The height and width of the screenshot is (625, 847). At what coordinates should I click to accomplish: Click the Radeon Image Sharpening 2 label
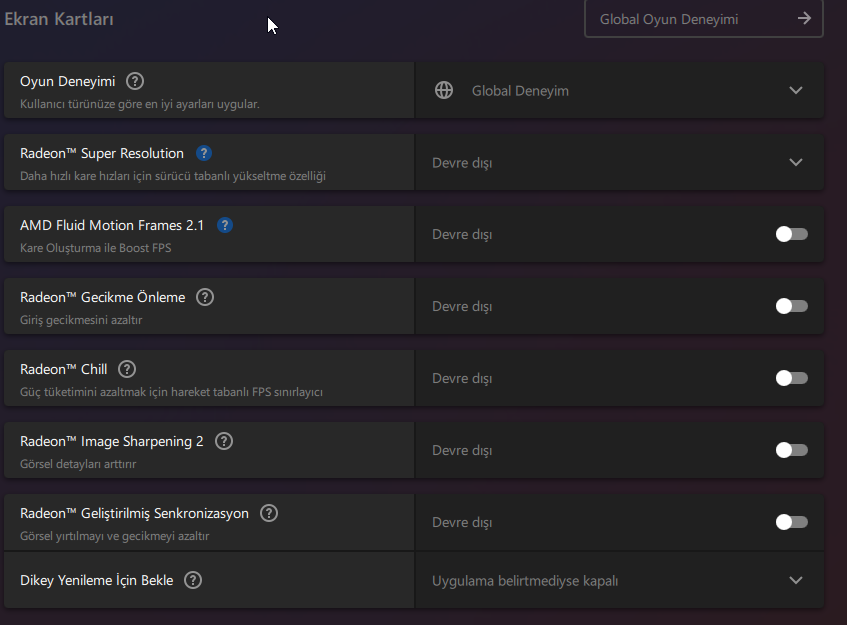pyautogui.click(x=112, y=441)
